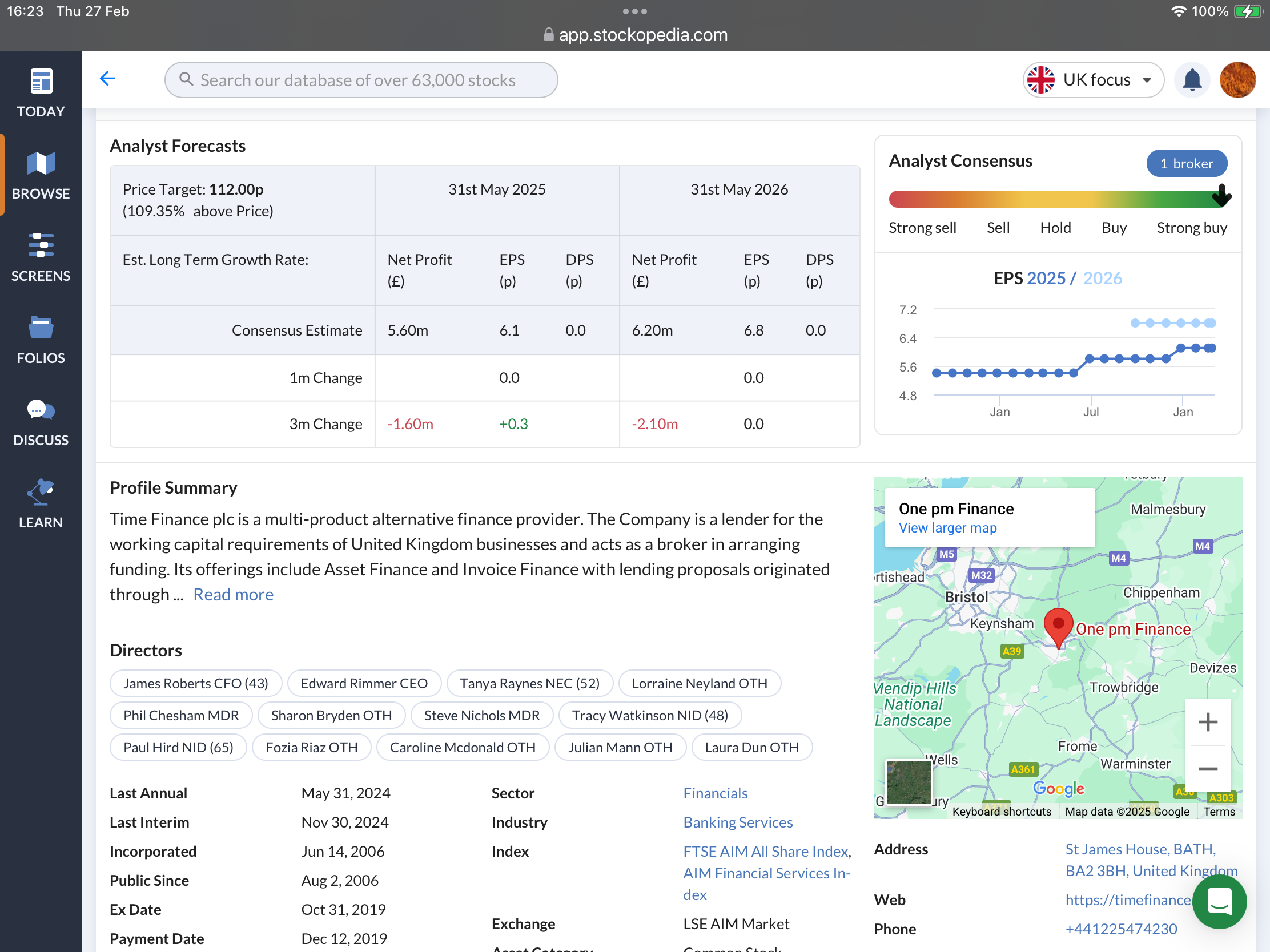Select director Fozia Riaz OTH

point(311,748)
